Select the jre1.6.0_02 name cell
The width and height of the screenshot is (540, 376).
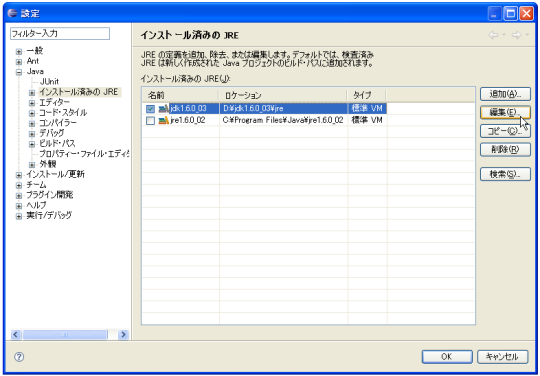point(188,120)
